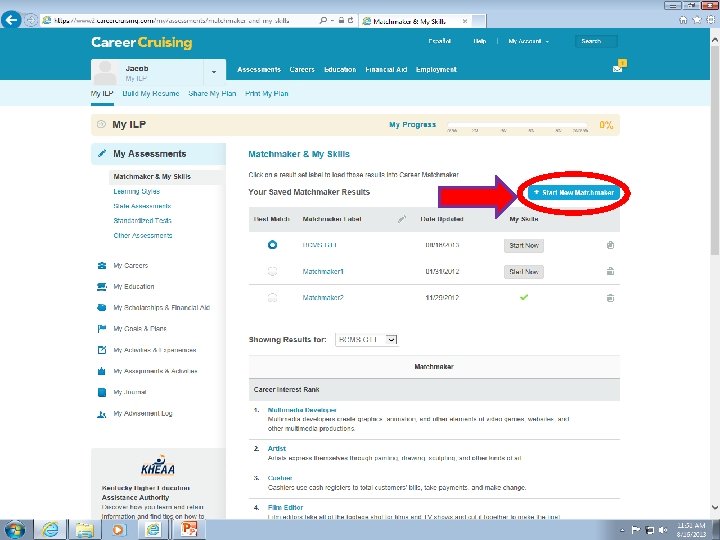Open the Education menu
The height and width of the screenshot is (540, 720).
coord(340,69)
